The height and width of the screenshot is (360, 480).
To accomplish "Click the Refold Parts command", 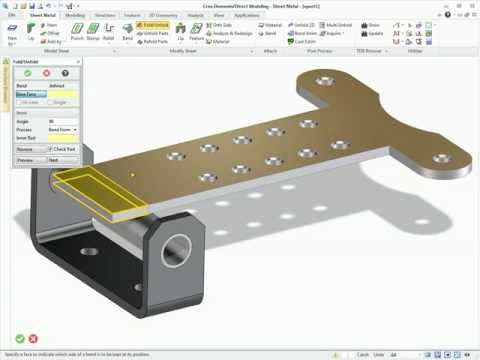I will (152, 42).
